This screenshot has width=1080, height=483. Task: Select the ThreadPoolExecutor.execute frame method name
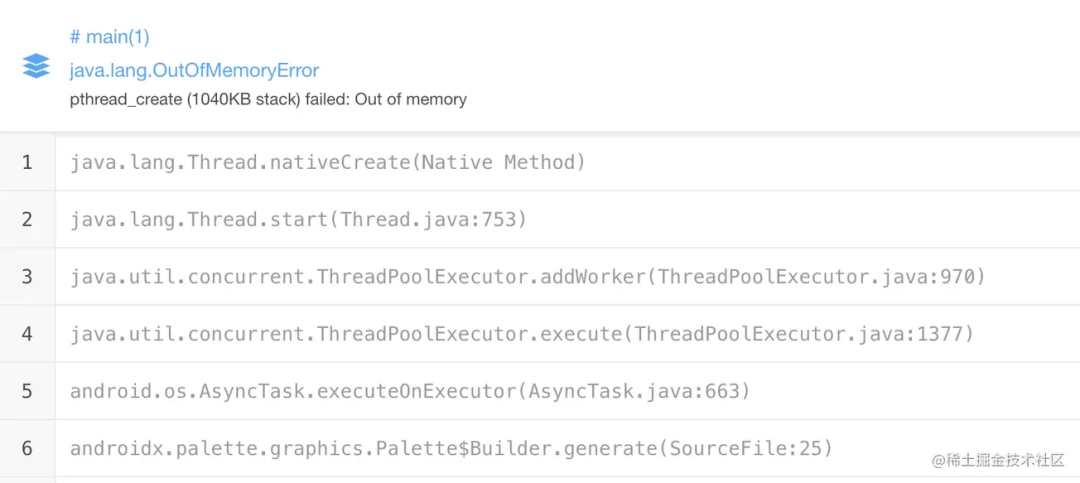click(x=346, y=334)
